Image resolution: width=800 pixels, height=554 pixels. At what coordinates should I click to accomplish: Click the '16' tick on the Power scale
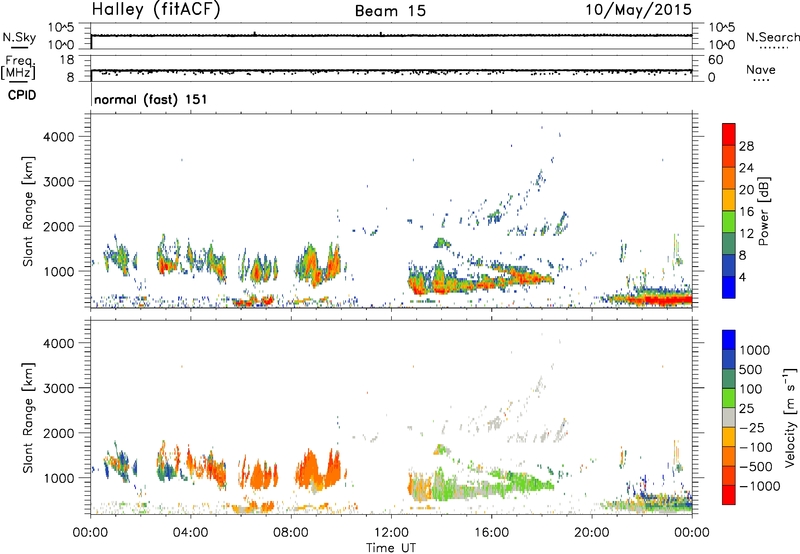pyautogui.click(x=746, y=212)
